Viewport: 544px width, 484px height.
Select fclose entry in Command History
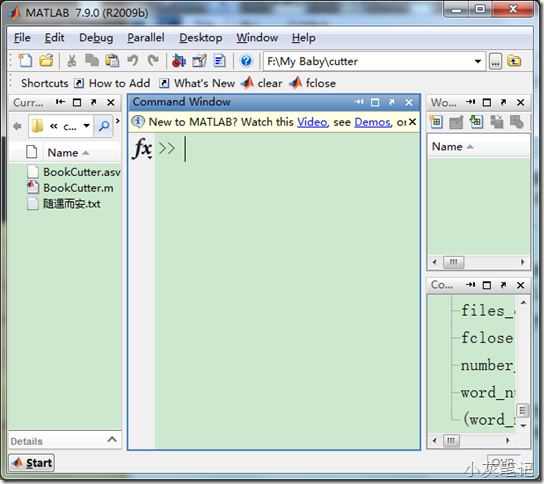487,338
